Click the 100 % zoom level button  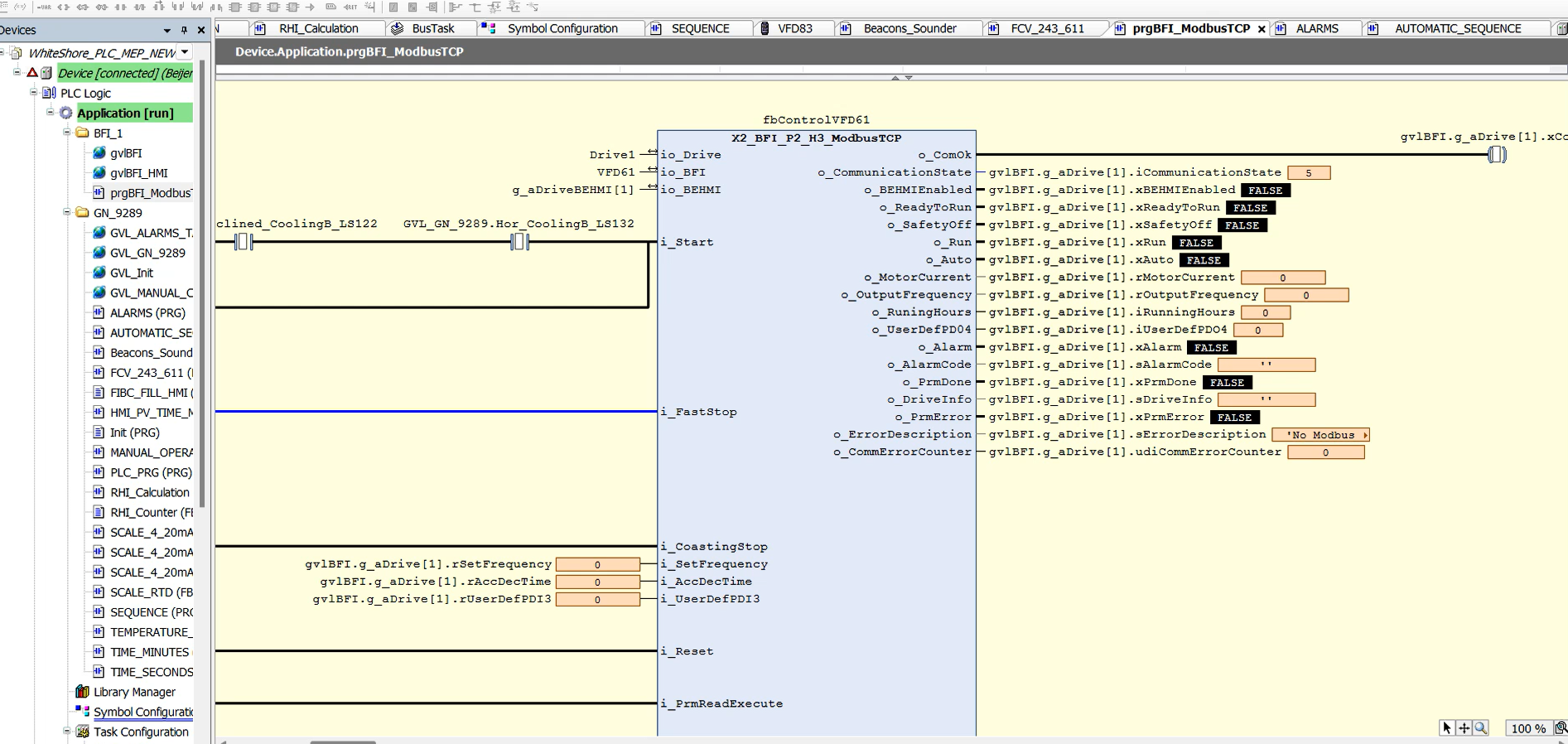click(x=1527, y=728)
